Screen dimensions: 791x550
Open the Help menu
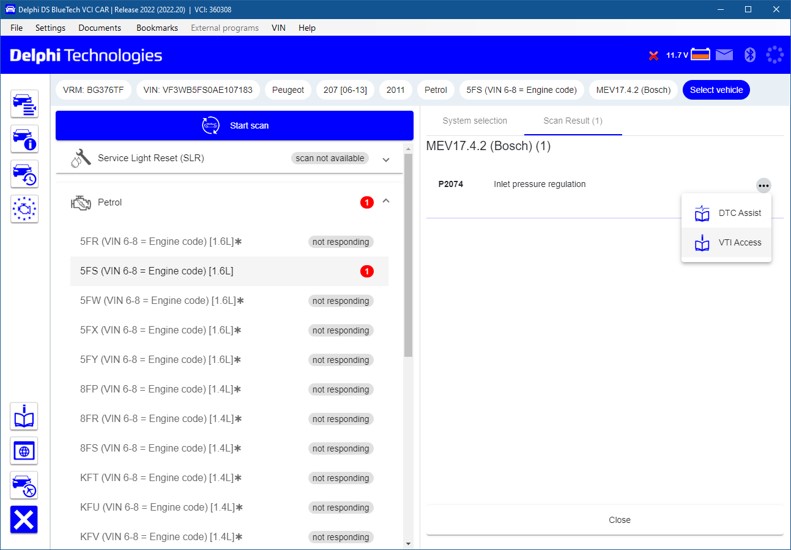(x=307, y=28)
